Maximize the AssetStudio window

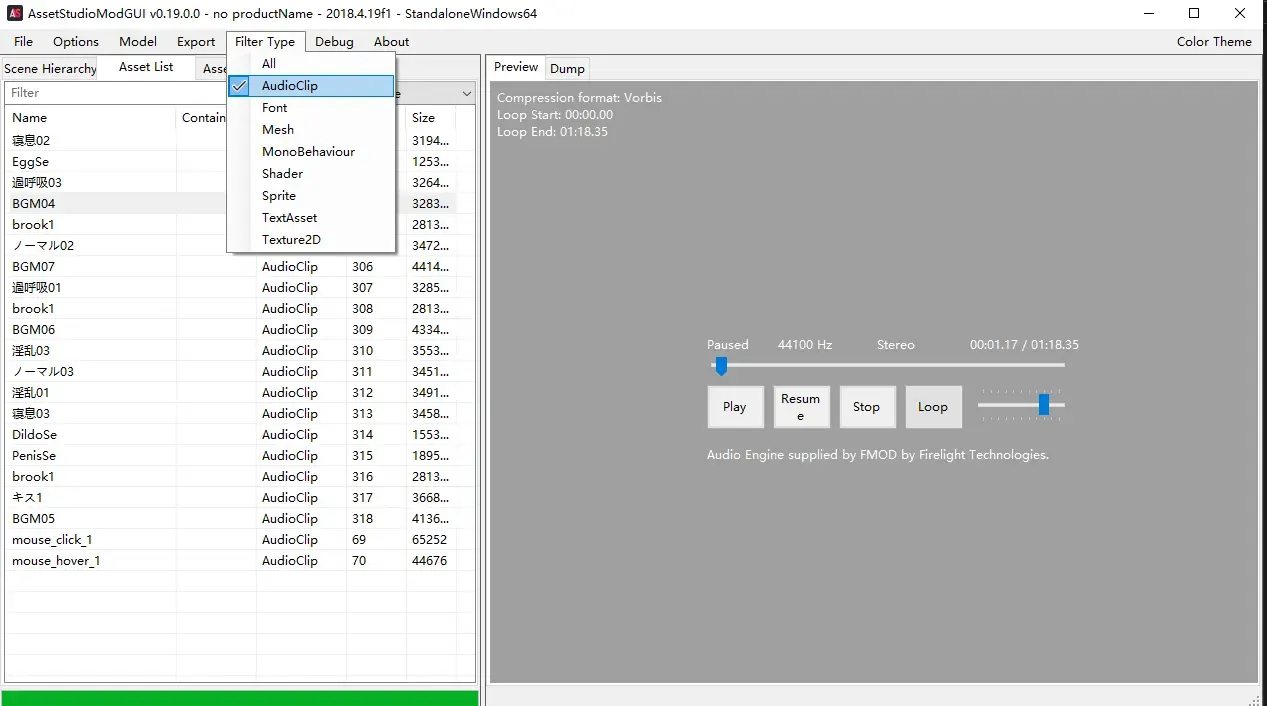(x=1194, y=13)
